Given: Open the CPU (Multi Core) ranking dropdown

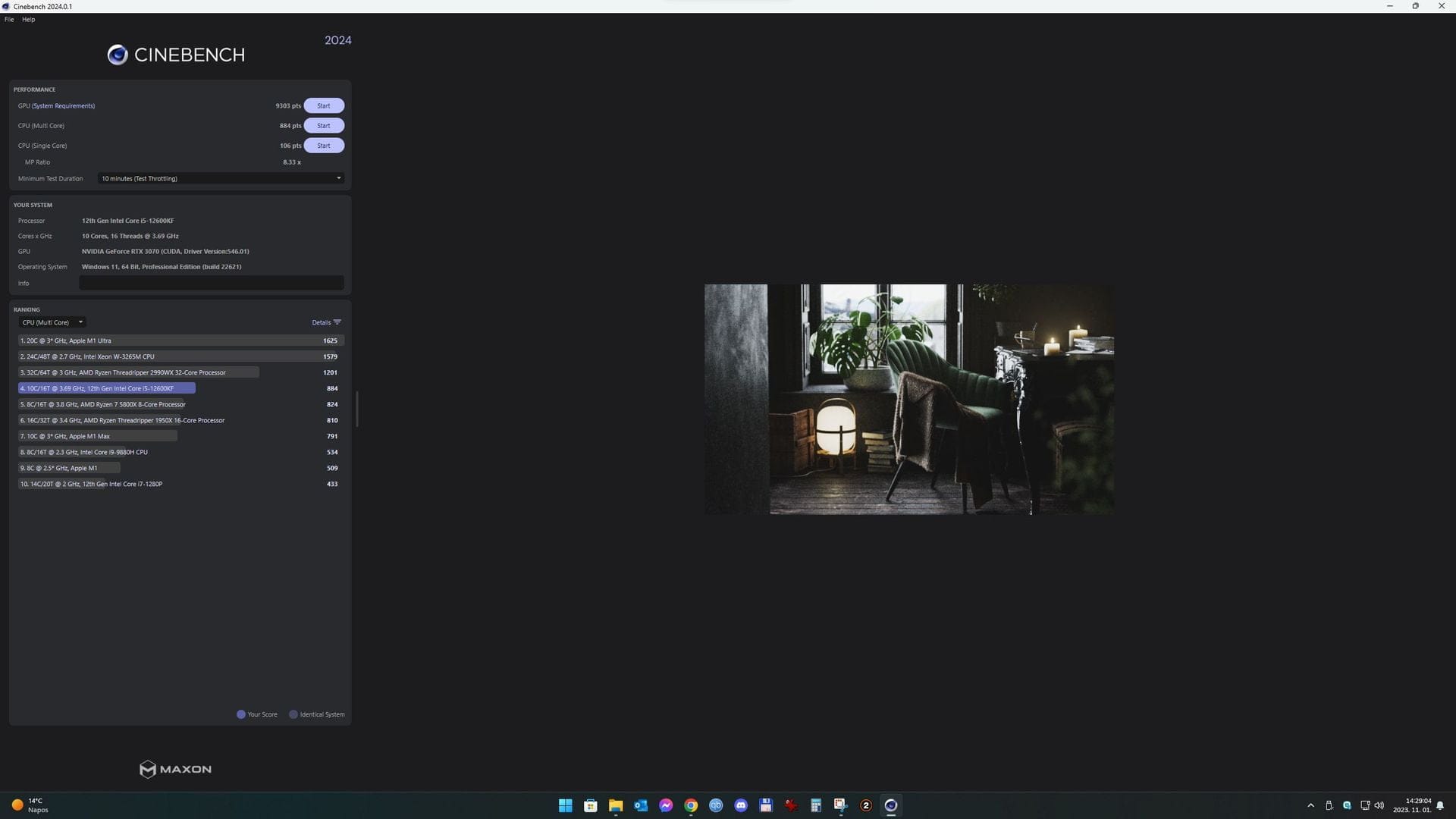Looking at the screenshot, I should click(x=52, y=322).
